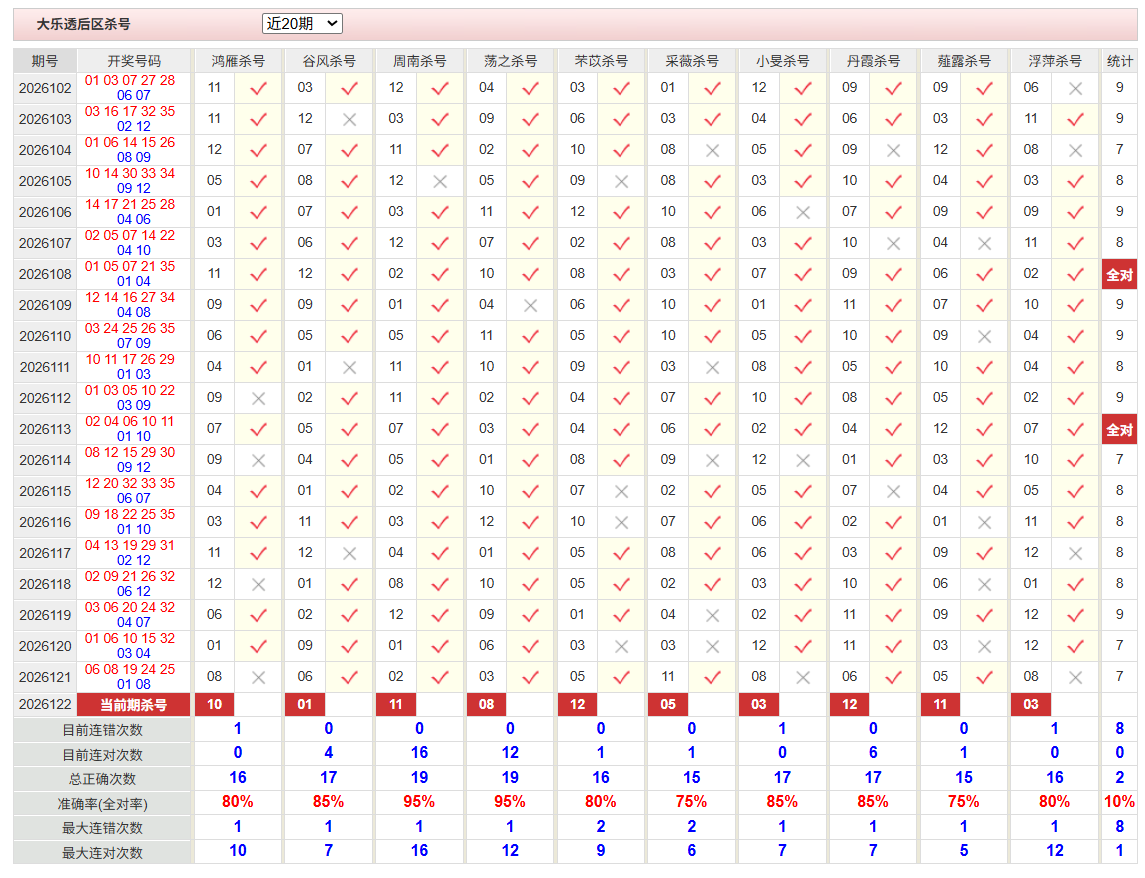Image resolution: width=1145 pixels, height=878 pixels.
Task: Click the cross mark for 丹霞杀号 in row 2026107
Action: [893, 244]
